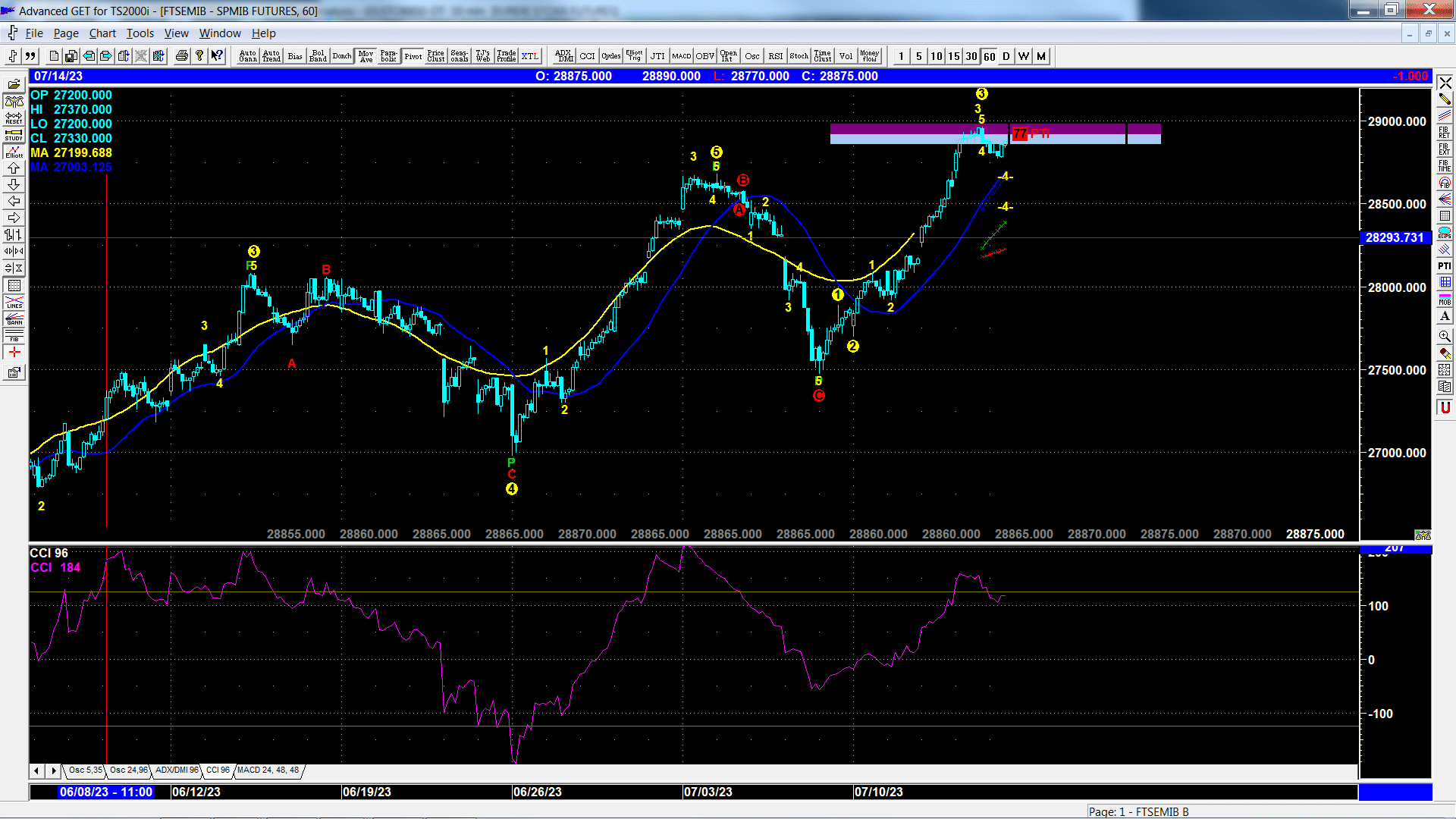Add the CCI indicator from toolbar
This screenshot has width=1456, height=819.
(x=588, y=56)
